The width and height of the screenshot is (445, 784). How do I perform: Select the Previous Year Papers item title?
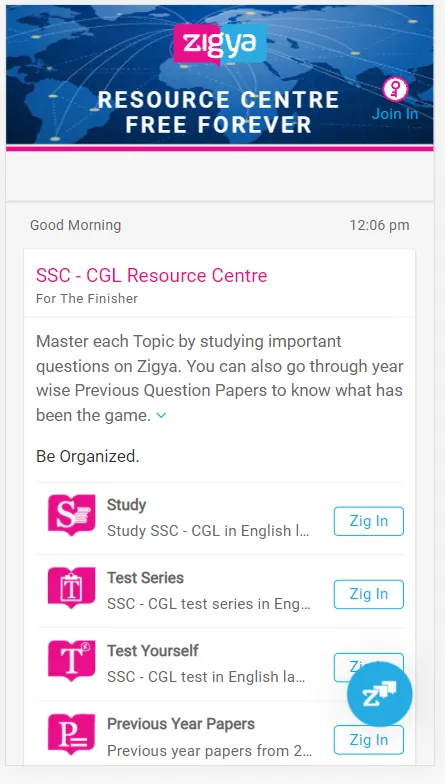(x=181, y=724)
